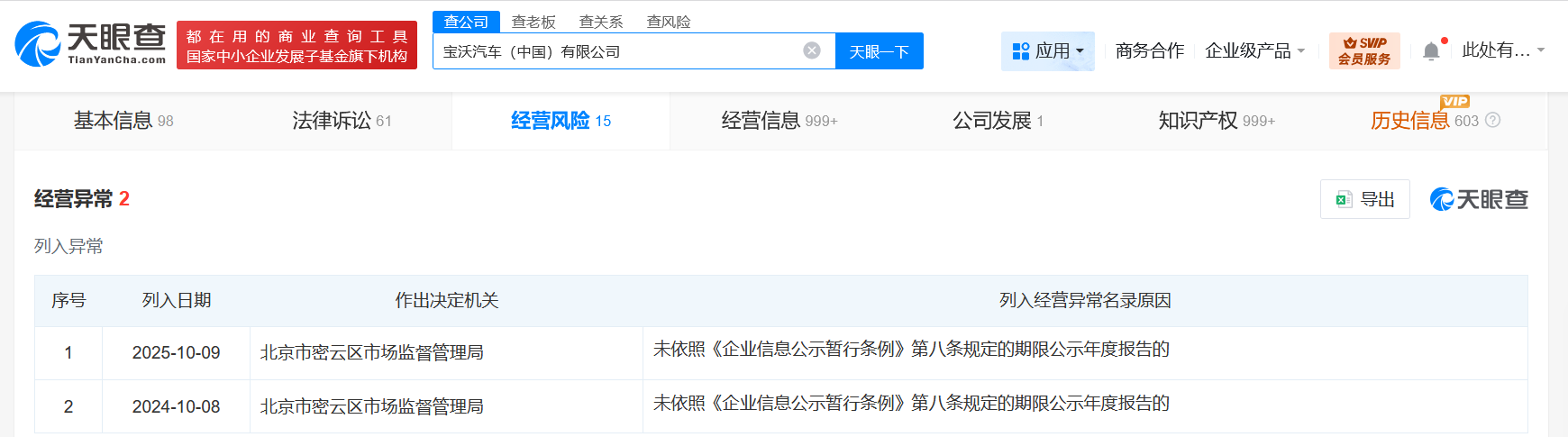Click the company name search input field
This screenshot has height=437, width=1568.
[617, 51]
